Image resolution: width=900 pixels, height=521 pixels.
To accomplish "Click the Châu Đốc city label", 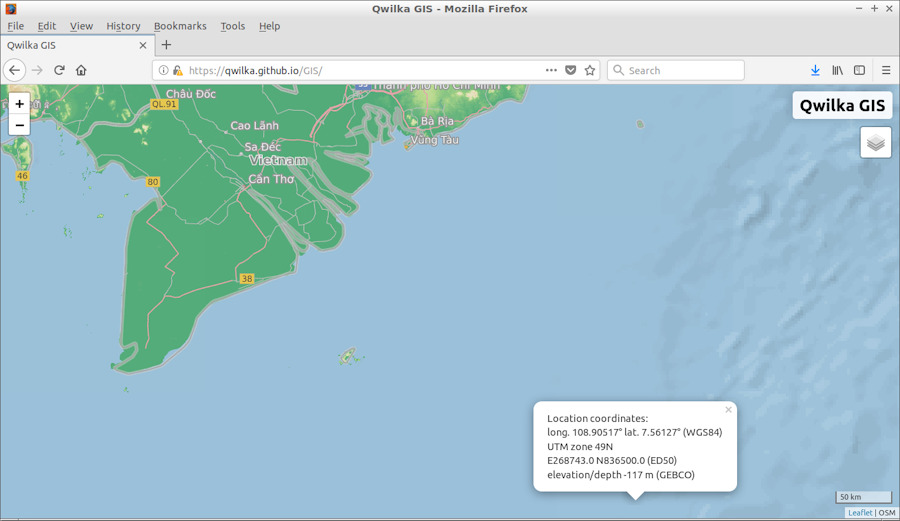I will [191, 94].
